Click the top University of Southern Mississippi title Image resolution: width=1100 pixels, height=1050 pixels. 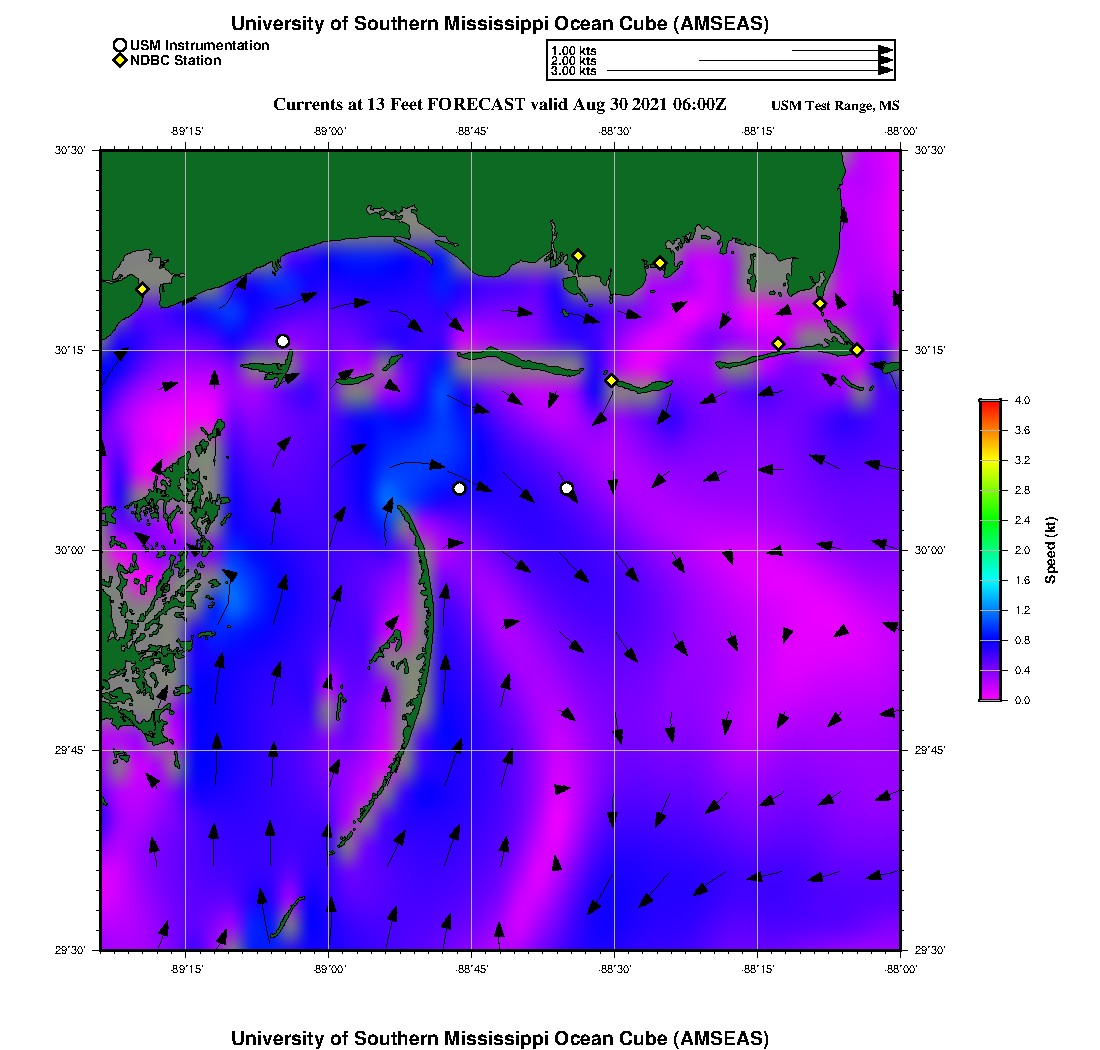(499, 23)
